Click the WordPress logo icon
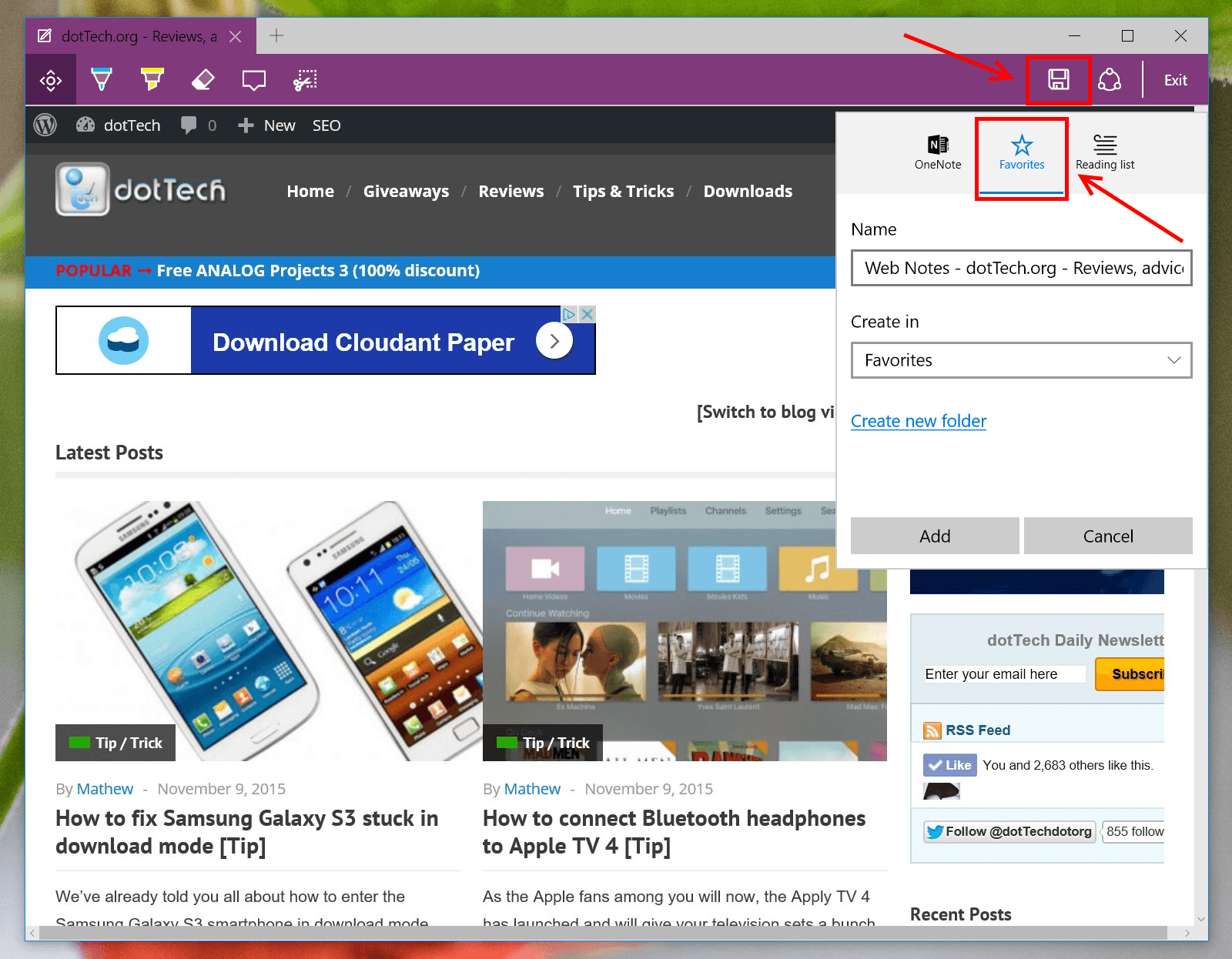1232x959 pixels. point(45,125)
